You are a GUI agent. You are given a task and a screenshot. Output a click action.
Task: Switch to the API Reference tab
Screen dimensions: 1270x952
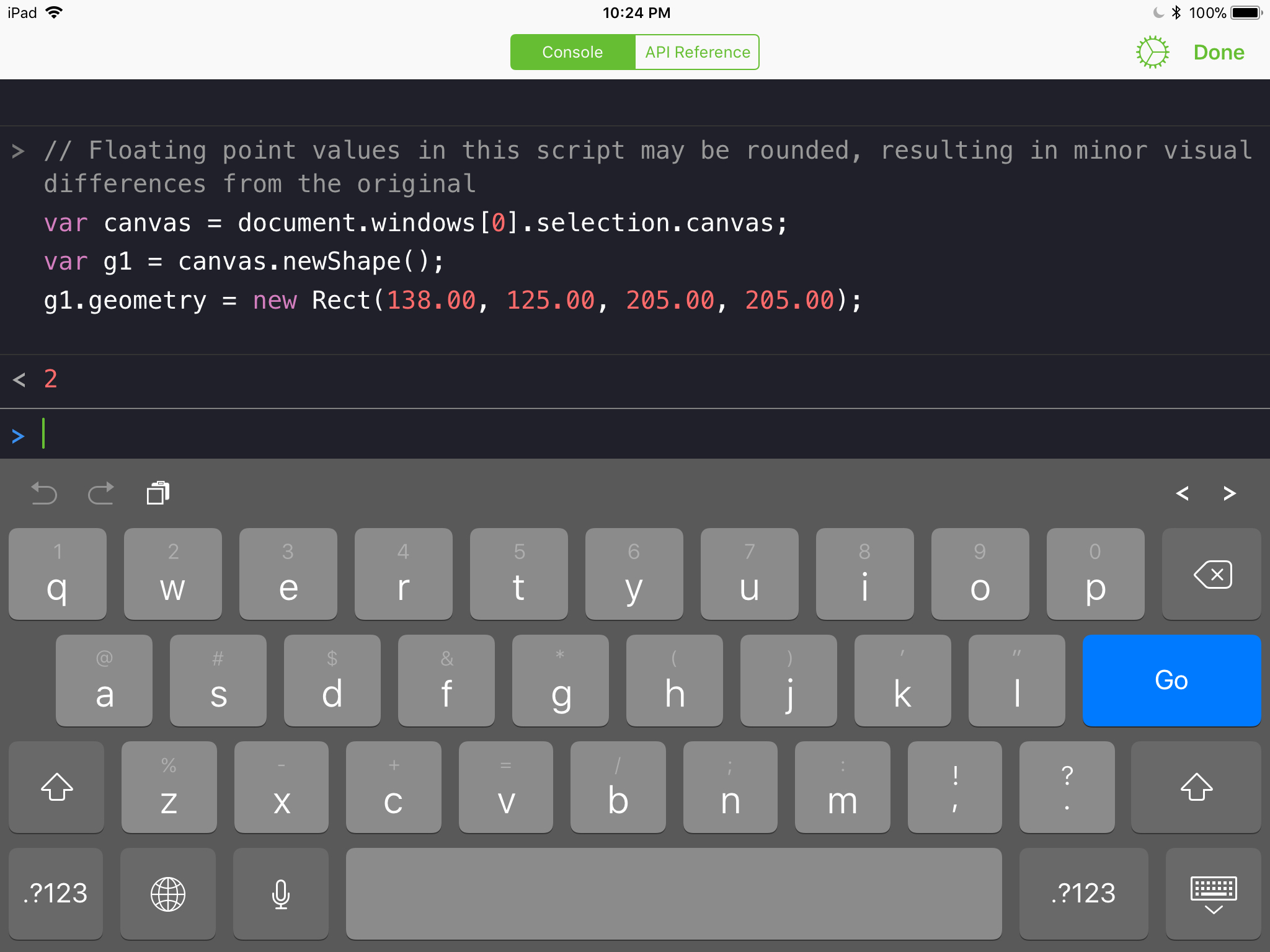coord(698,52)
